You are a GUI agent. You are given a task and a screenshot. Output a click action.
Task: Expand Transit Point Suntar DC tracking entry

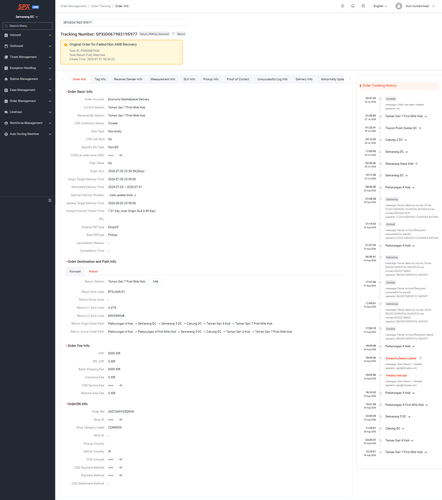click(420, 128)
